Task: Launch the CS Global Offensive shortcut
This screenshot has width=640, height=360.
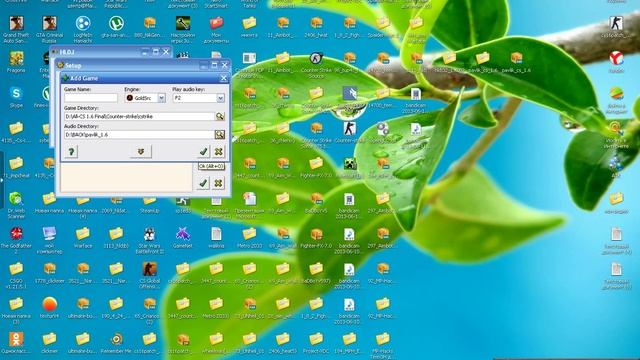Action: pyautogui.click(x=149, y=269)
